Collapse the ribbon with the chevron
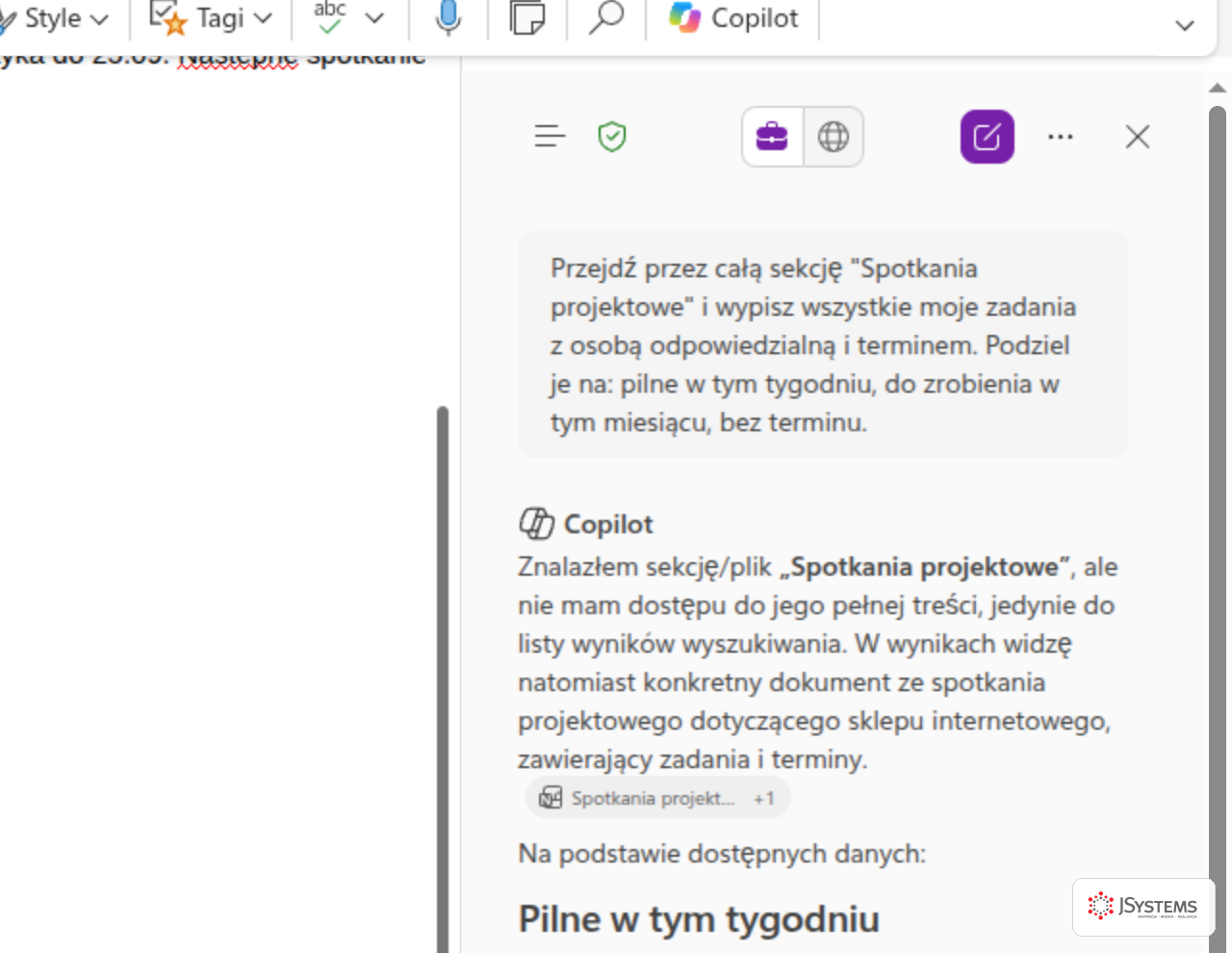 click(x=1185, y=25)
